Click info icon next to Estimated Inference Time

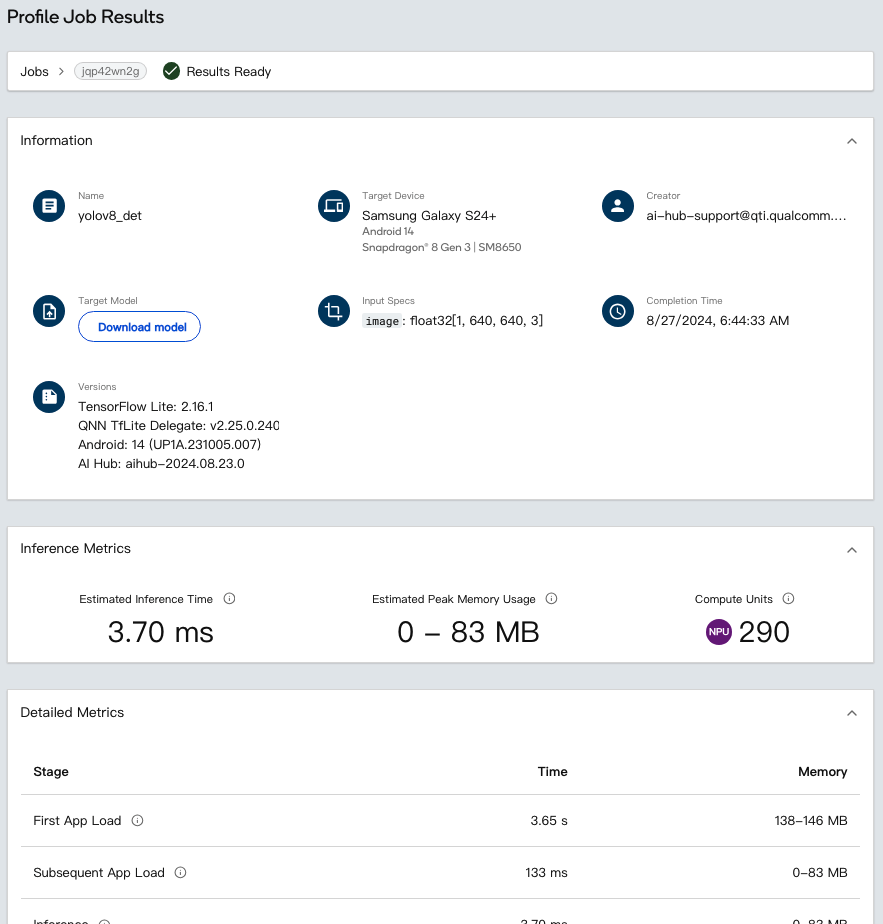229,599
